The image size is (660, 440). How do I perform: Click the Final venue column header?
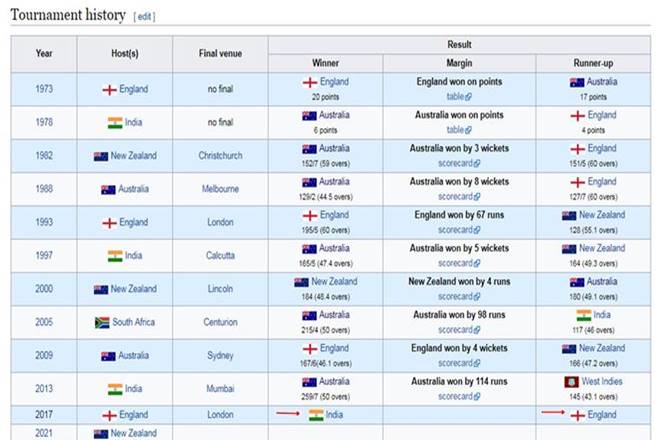[220, 54]
